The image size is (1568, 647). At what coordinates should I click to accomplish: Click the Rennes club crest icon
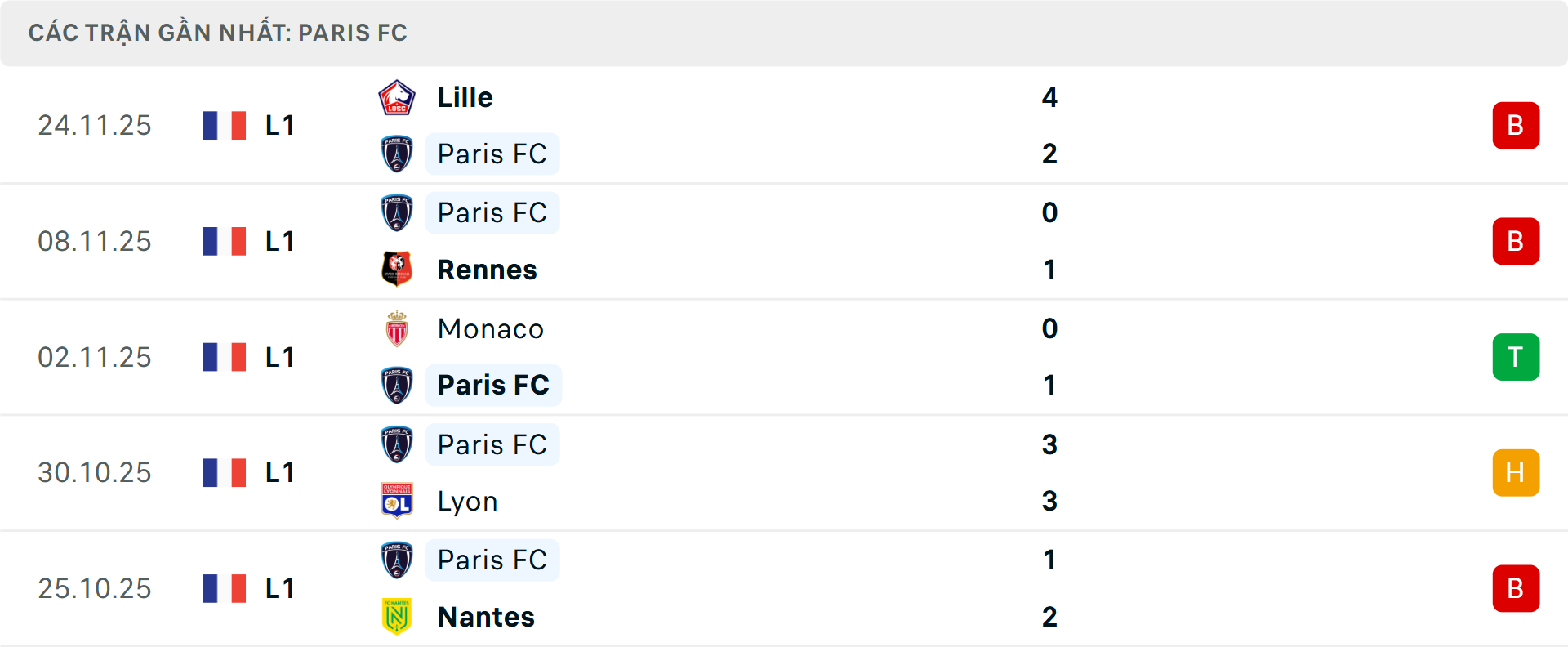[x=397, y=269]
